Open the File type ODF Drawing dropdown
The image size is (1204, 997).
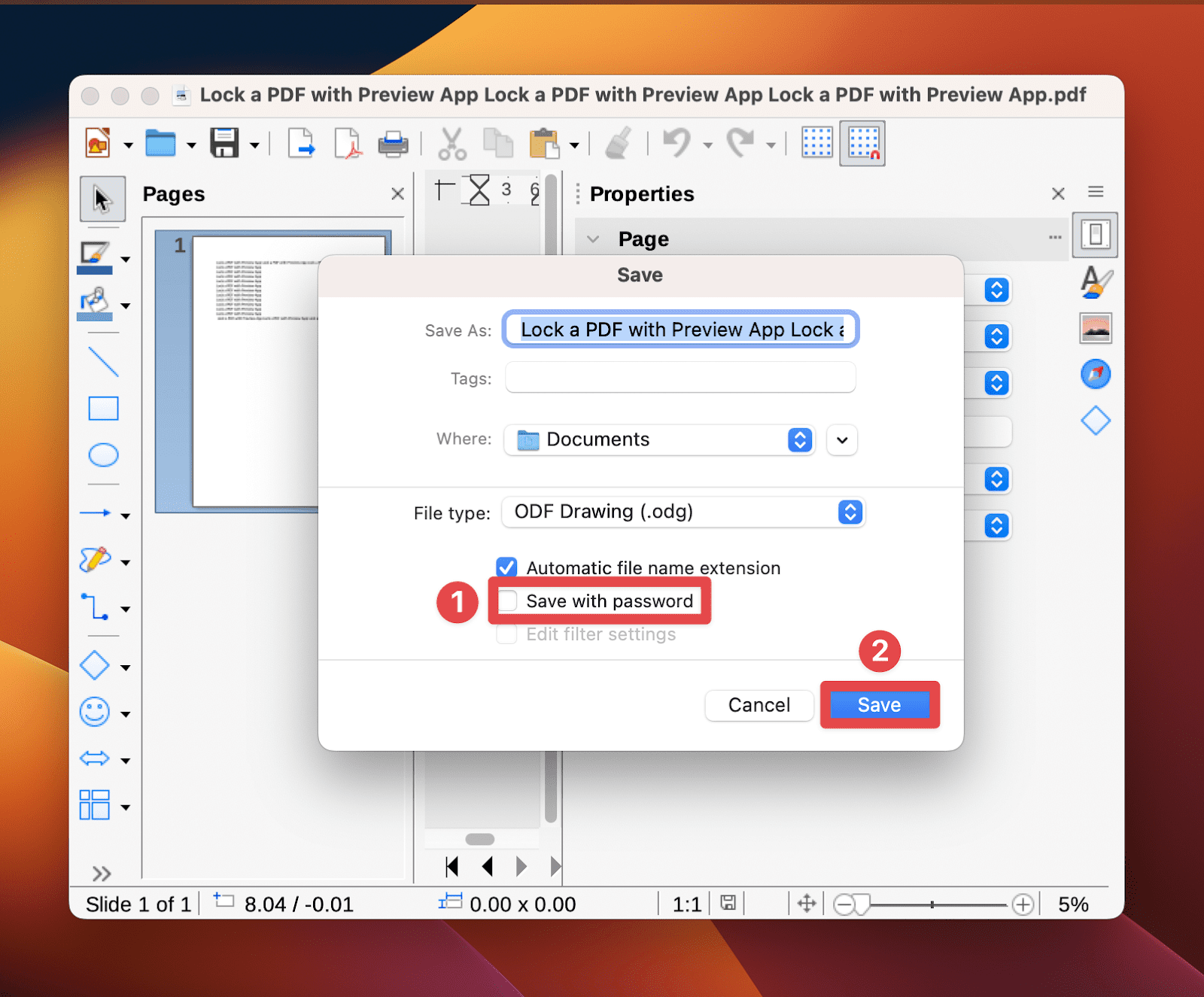click(683, 512)
